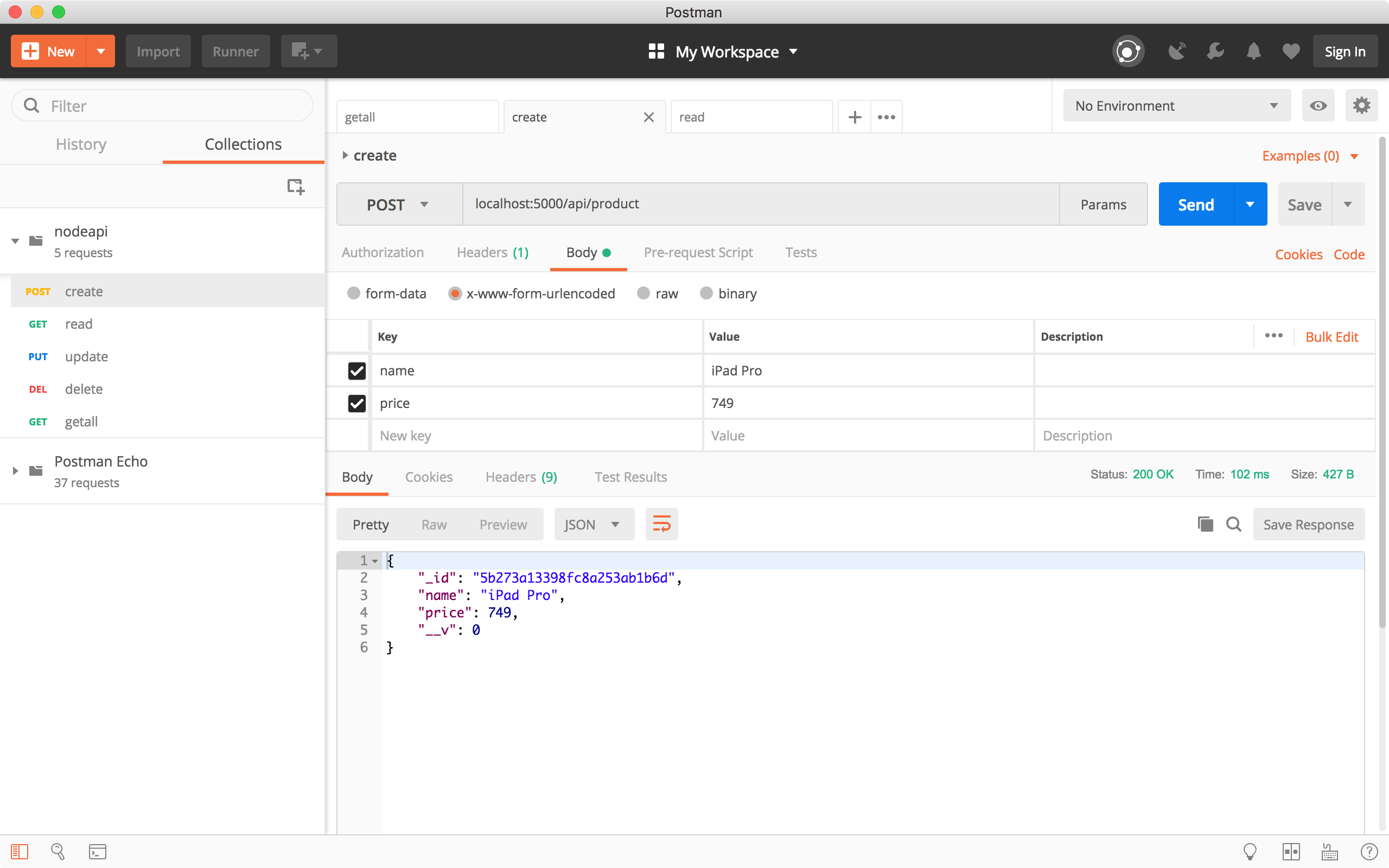The image size is (1389, 868).
Task: Open response Headers (9) tab
Action: click(521, 477)
